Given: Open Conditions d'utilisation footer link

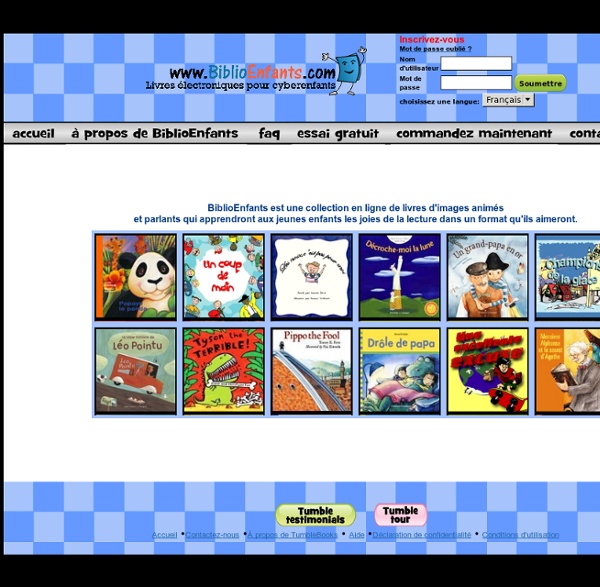Looking at the screenshot, I should [x=520, y=535].
